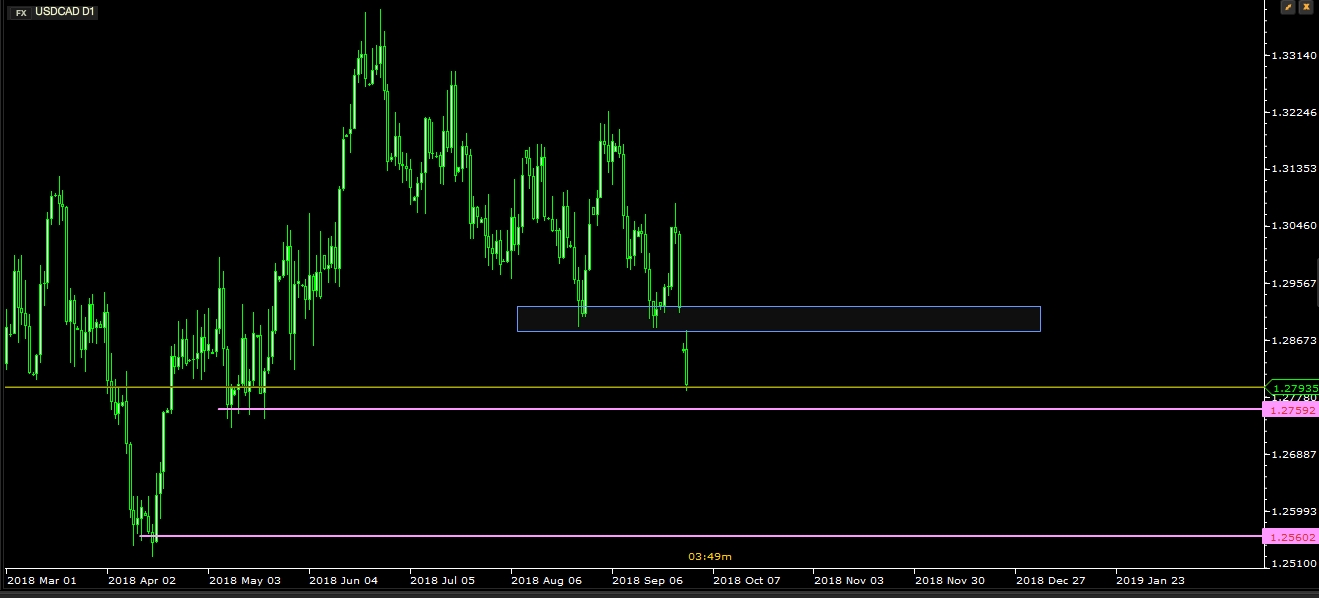Click the 1.30460 price axis label
The image size is (1319, 598).
(x=1292, y=226)
